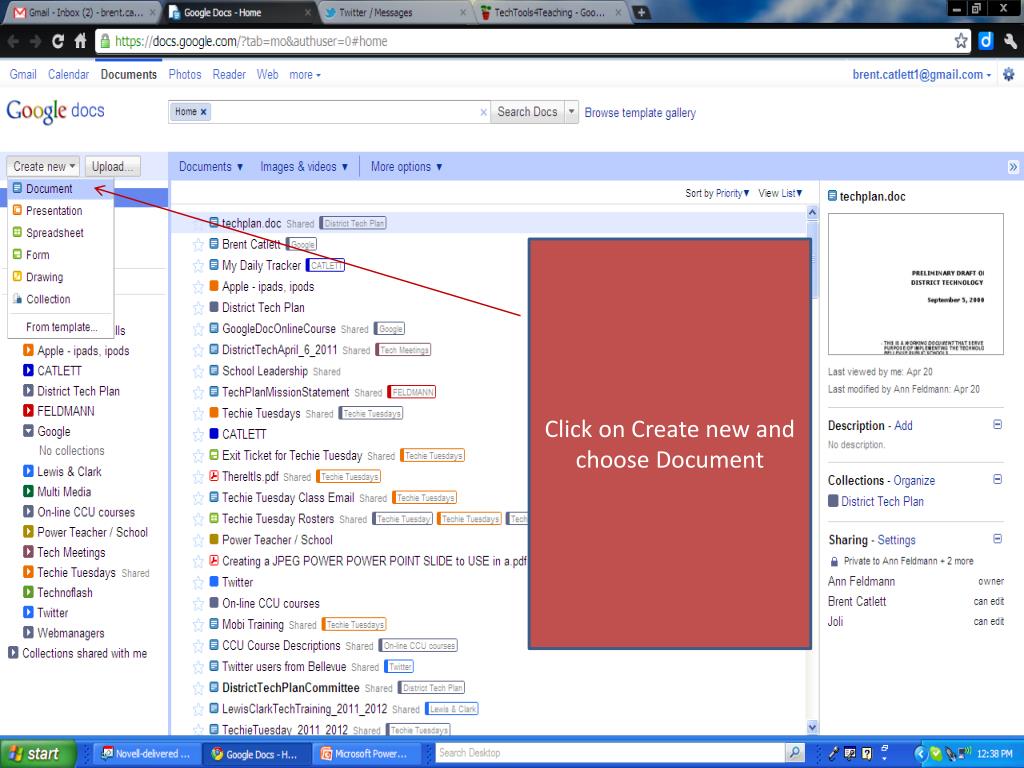Star the GoogleDocOnlineCourse document
This screenshot has height=768, width=1024.
198,329
